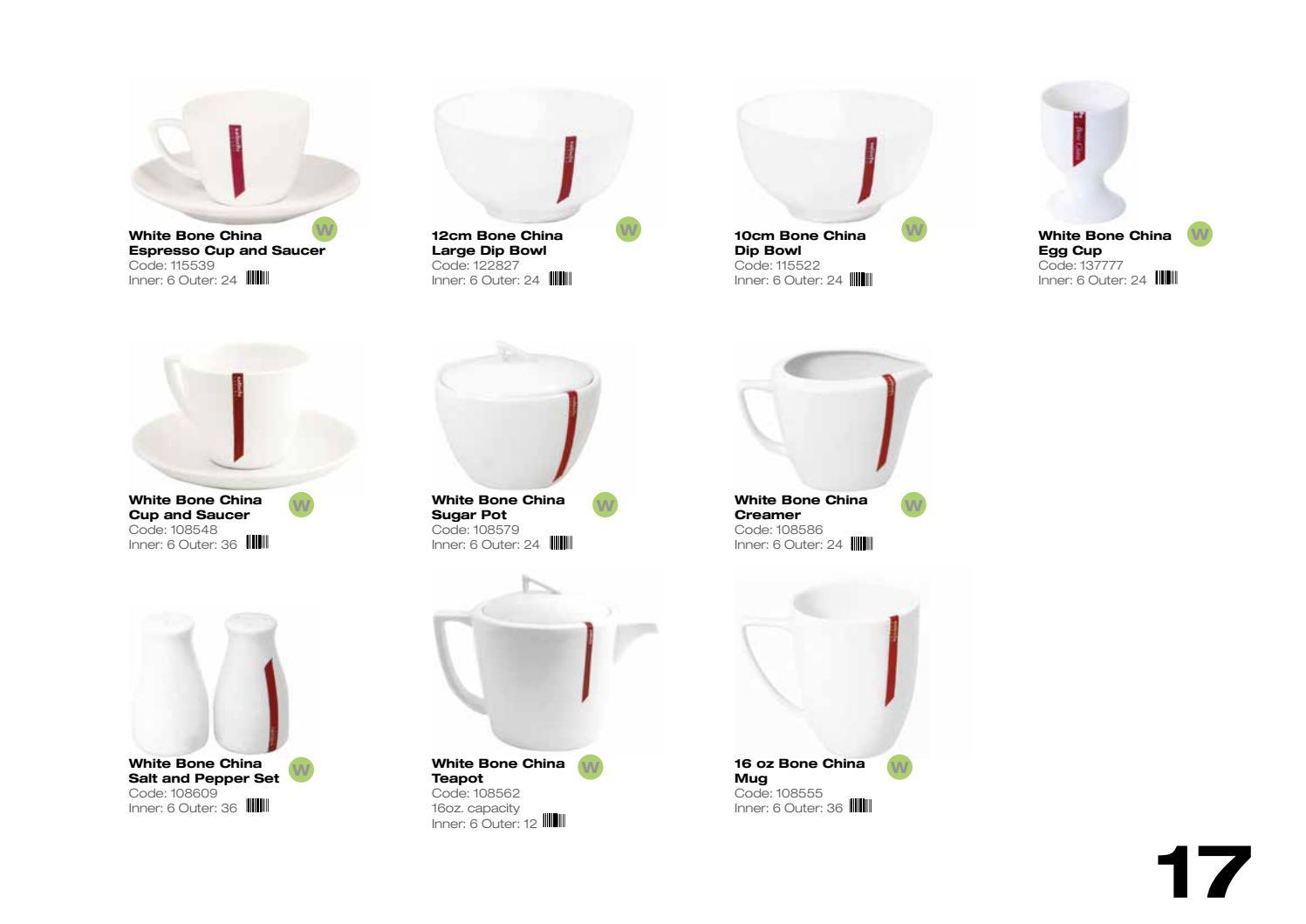
Task: Open the 16 oz Bone China Mug title
Action: point(800,770)
